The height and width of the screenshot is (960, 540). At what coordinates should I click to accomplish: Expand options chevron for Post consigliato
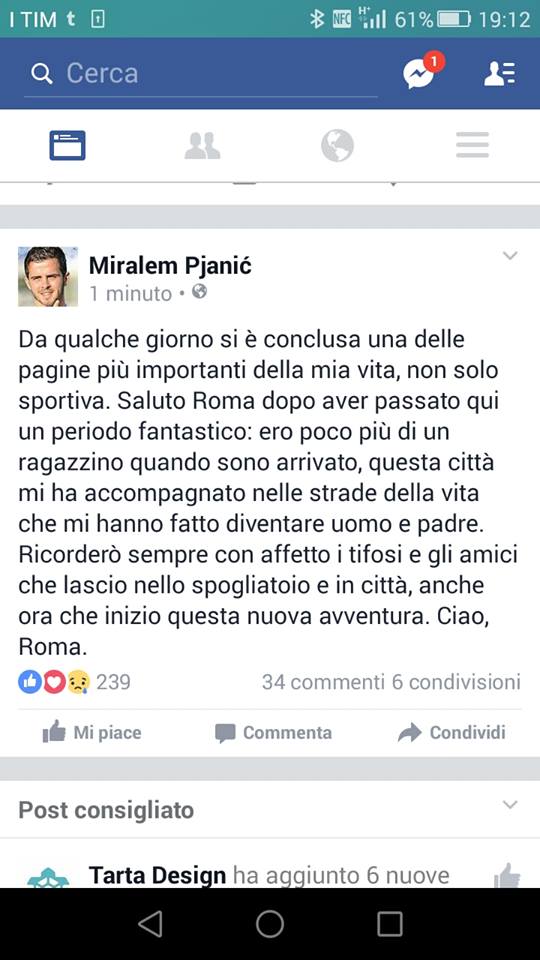tap(510, 804)
